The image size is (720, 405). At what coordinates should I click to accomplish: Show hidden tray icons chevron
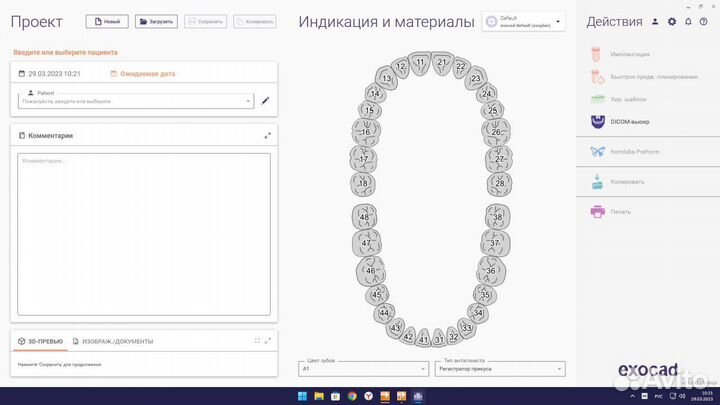point(632,396)
